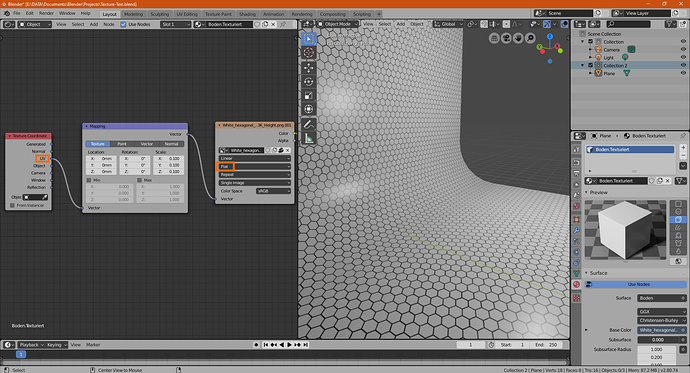Viewport: 690px width, 373px height.
Task: Jump to the last frame
Action: point(305,344)
